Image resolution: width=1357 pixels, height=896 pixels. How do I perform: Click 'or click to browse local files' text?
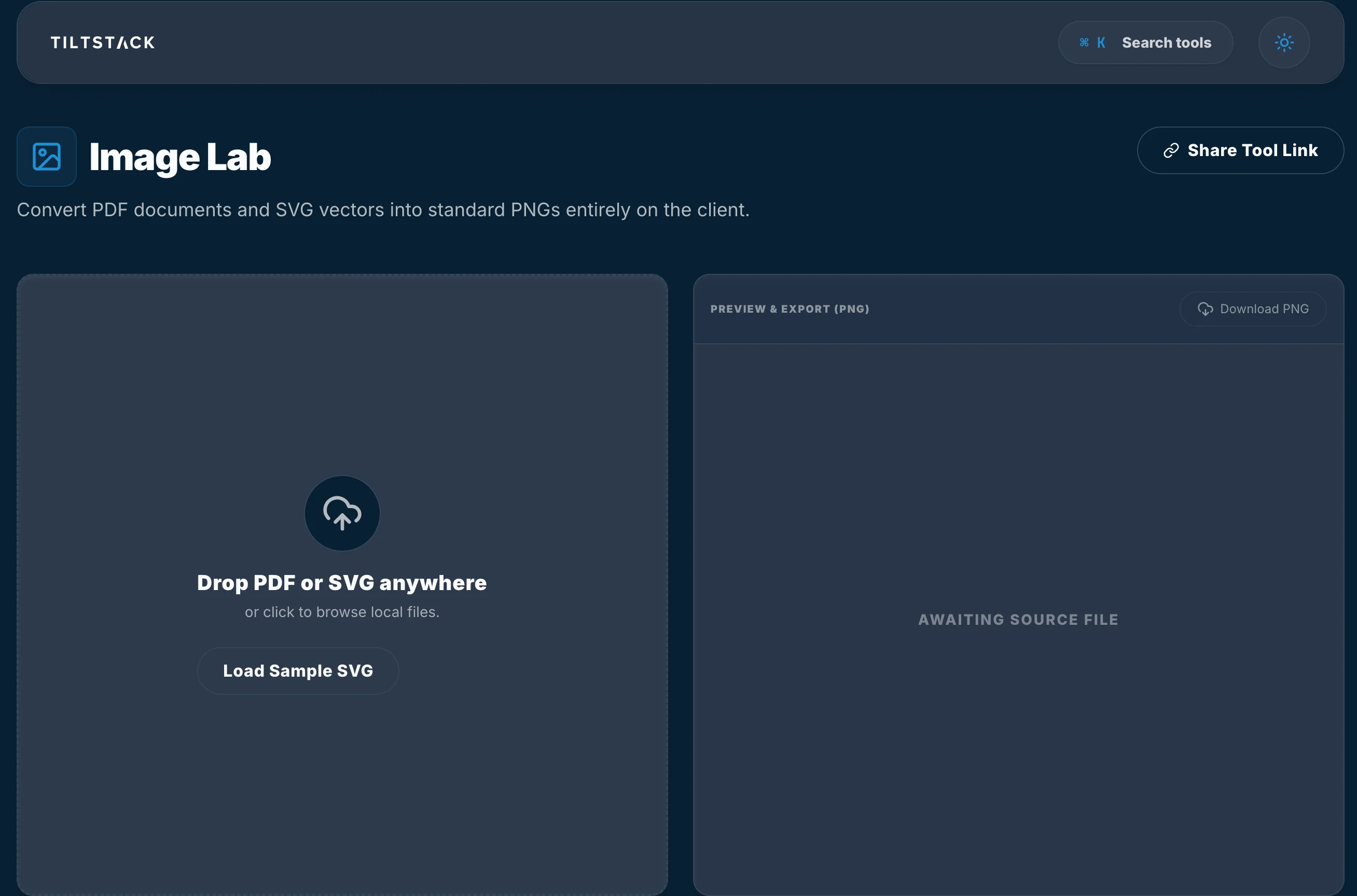point(342,612)
